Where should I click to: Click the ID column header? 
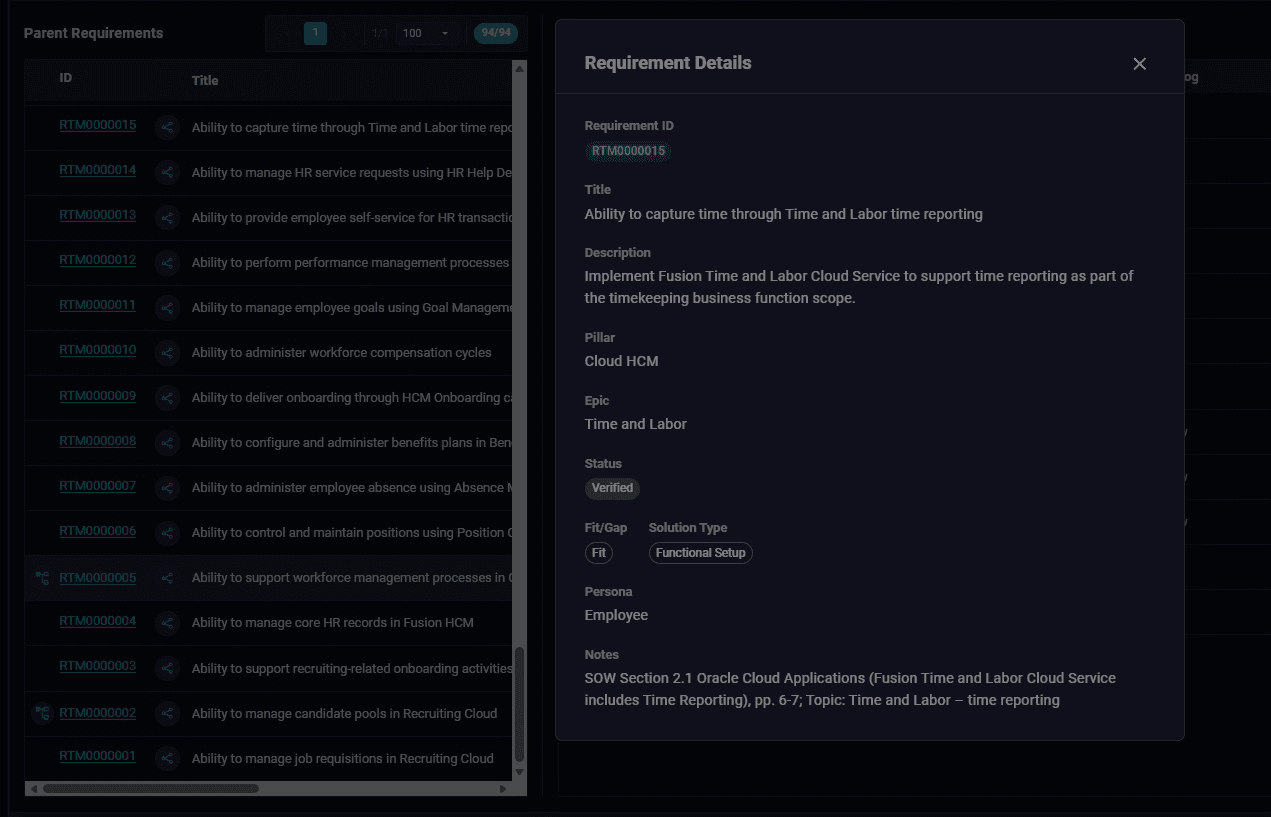point(65,78)
